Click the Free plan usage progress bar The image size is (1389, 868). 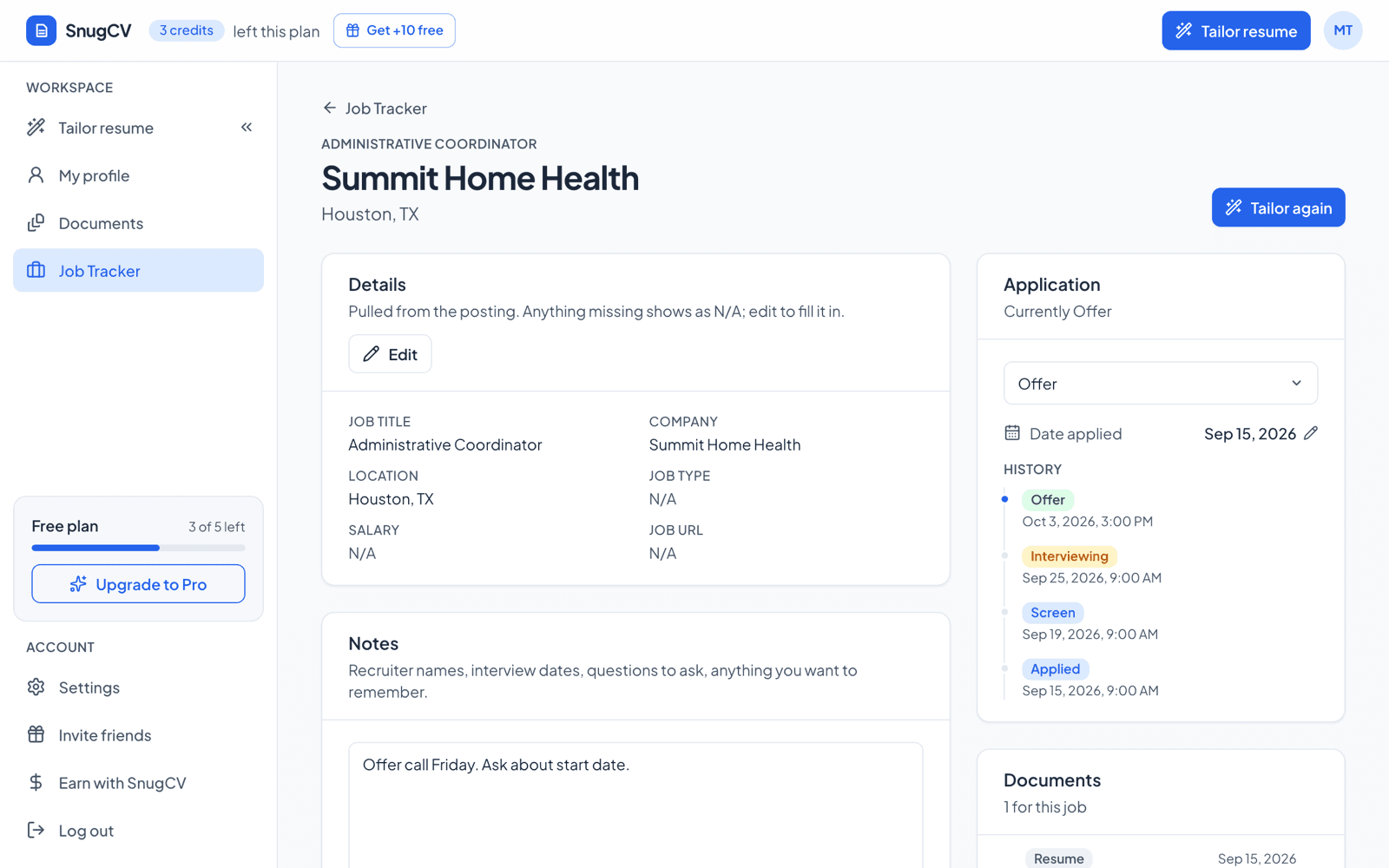coord(138,548)
